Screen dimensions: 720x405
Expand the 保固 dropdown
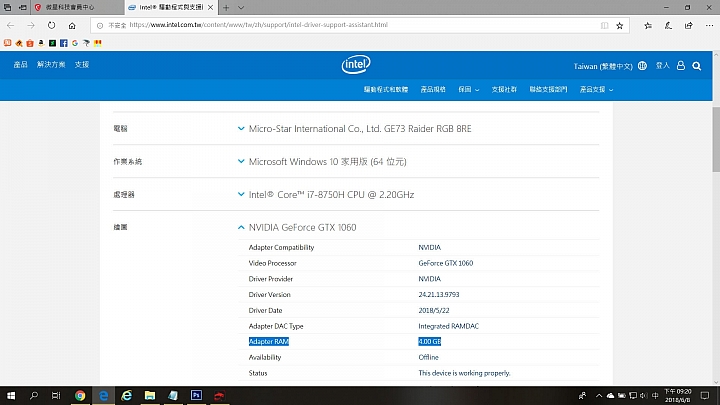pos(468,90)
